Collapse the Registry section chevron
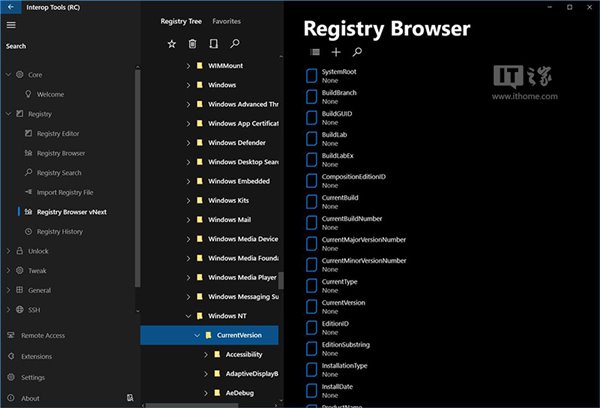This screenshot has width=600, height=408. [x=8, y=114]
